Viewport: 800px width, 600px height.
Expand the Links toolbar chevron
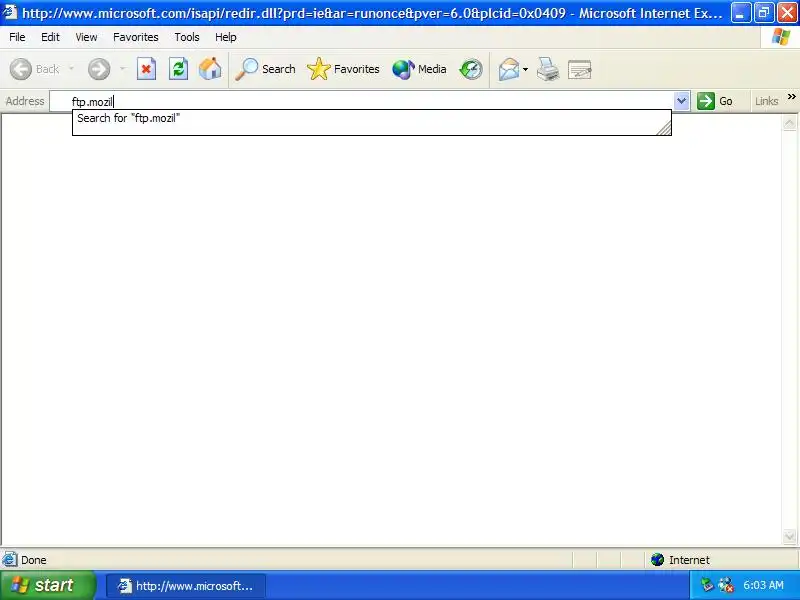tap(791, 96)
